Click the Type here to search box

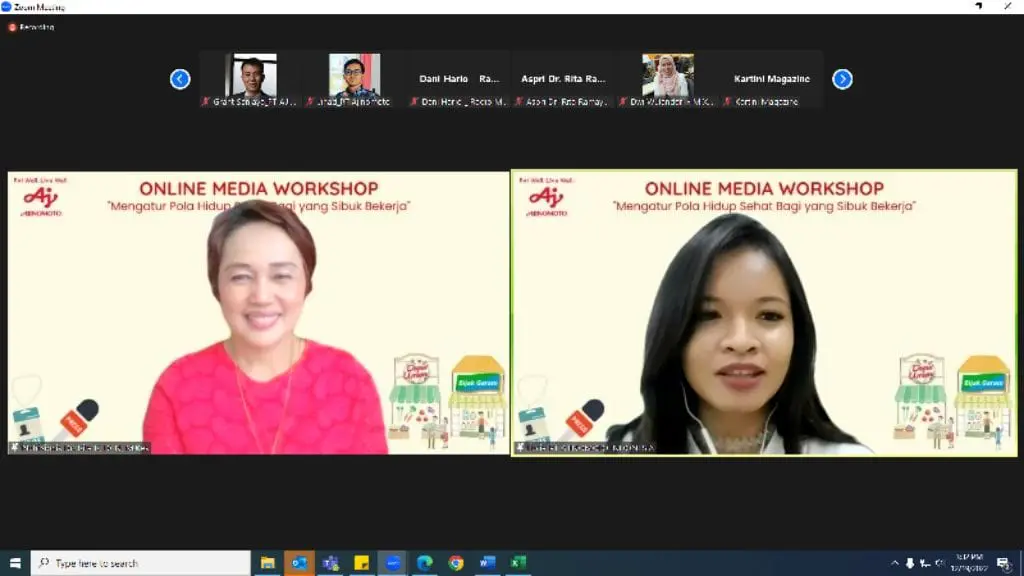[x=140, y=563]
